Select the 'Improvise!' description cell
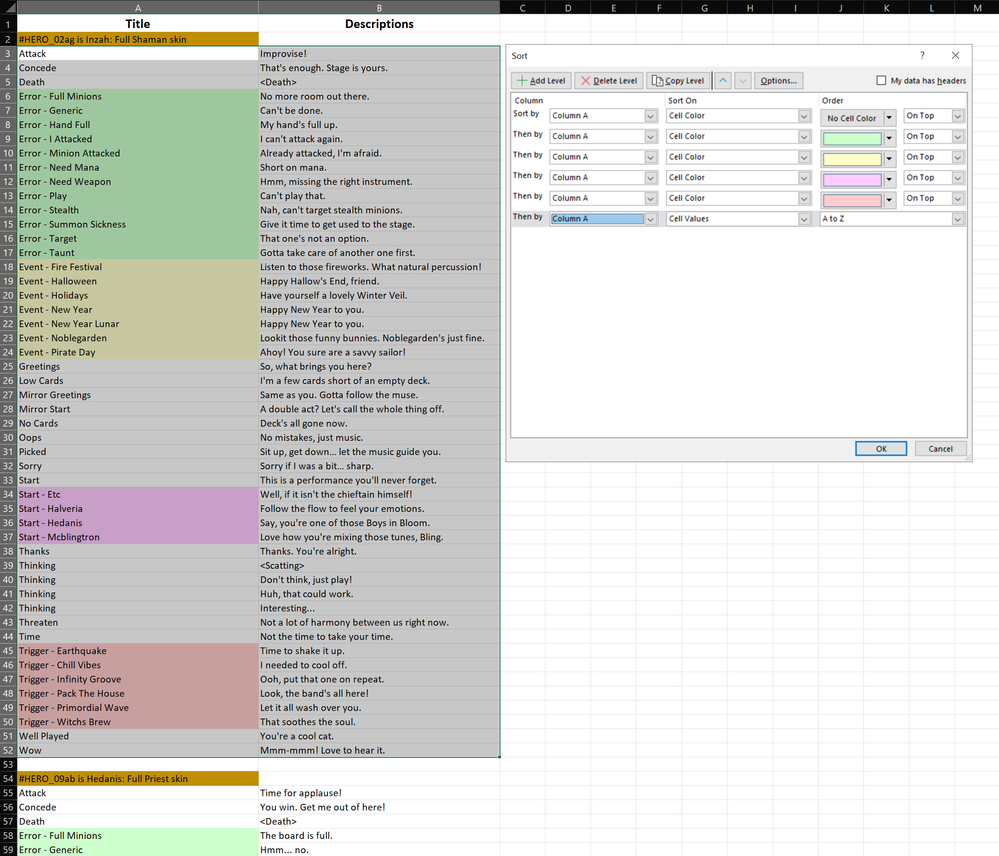This screenshot has width=999, height=856. point(379,54)
